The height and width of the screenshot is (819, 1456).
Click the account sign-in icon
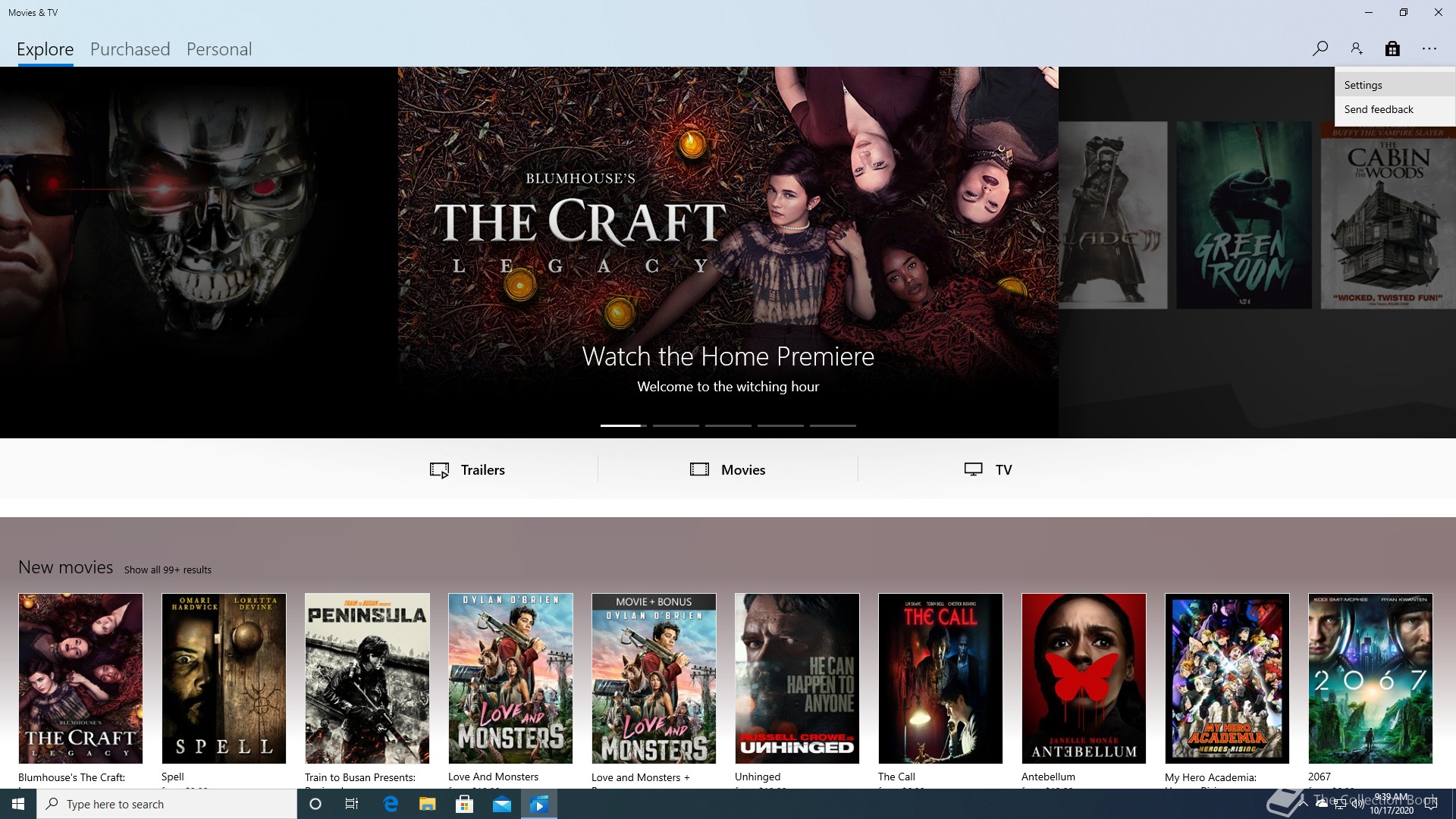click(1356, 49)
